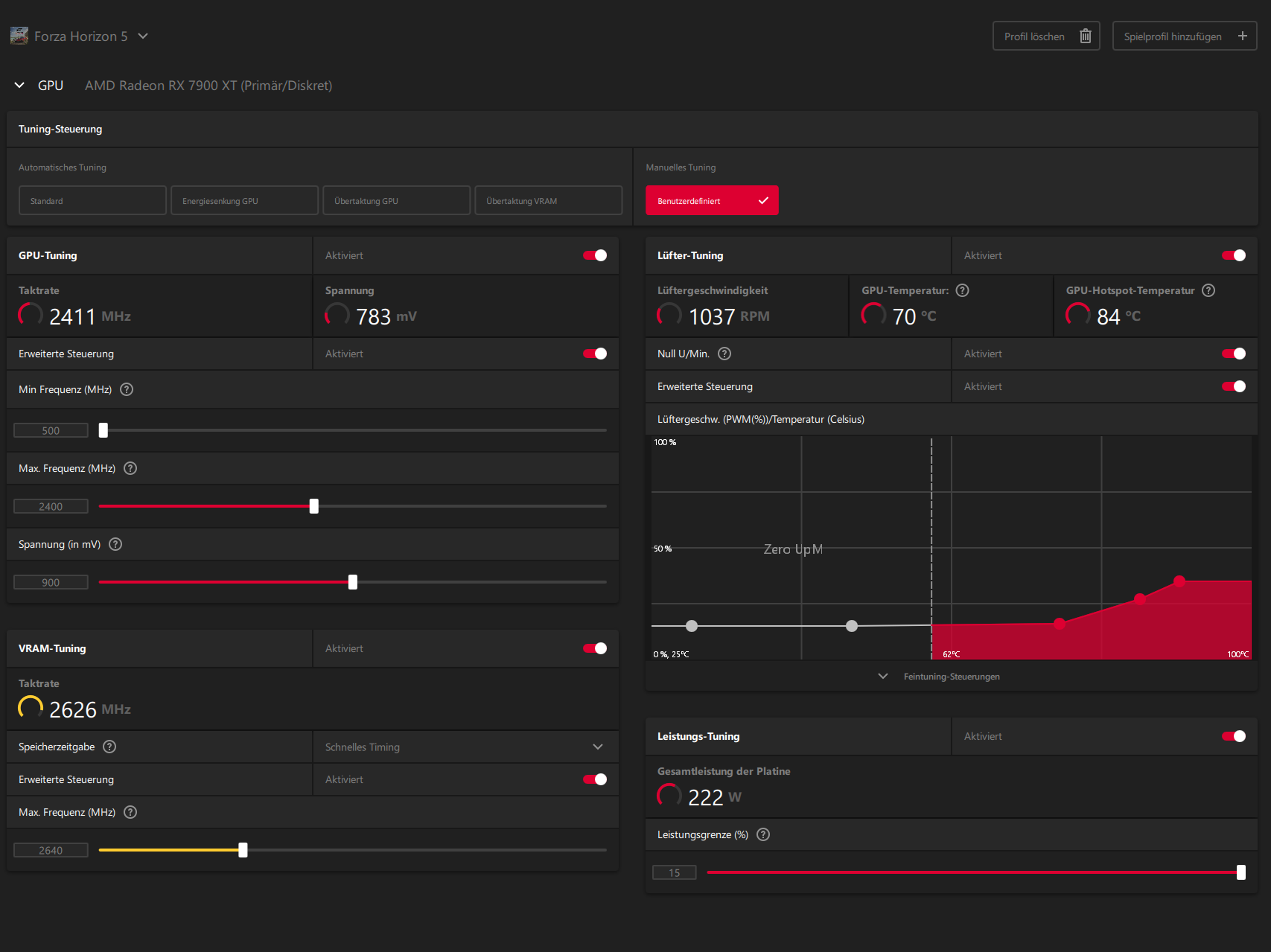Select the Energiesenkung GPU preset
The image size is (1271, 952).
point(244,200)
